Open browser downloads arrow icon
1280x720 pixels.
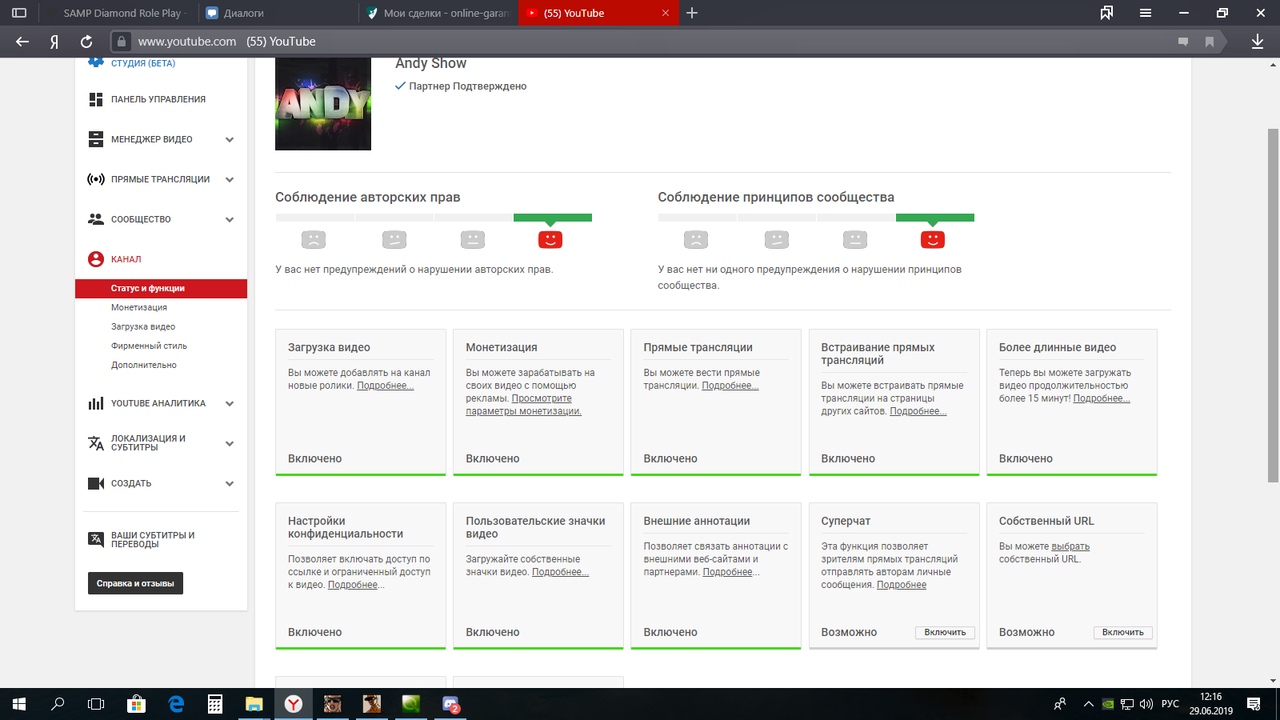1257,42
